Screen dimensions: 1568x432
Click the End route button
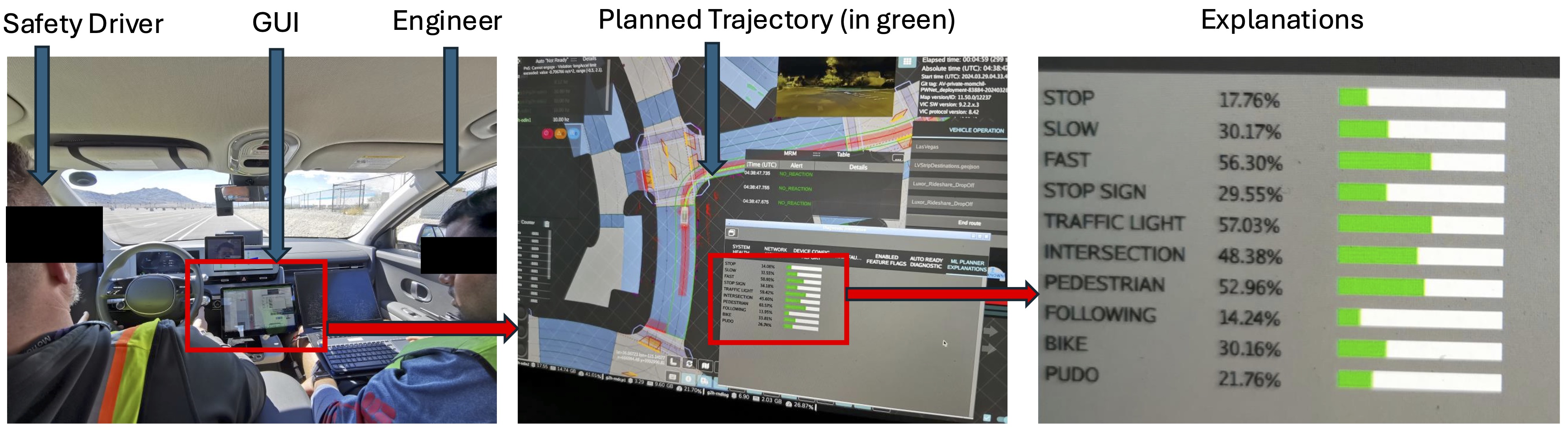pos(969,223)
